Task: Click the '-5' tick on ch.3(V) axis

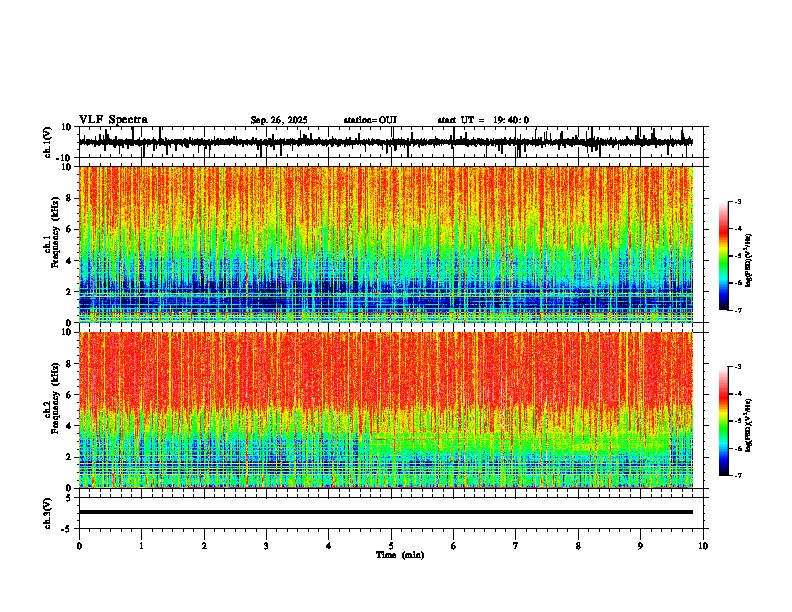Action: (68, 529)
